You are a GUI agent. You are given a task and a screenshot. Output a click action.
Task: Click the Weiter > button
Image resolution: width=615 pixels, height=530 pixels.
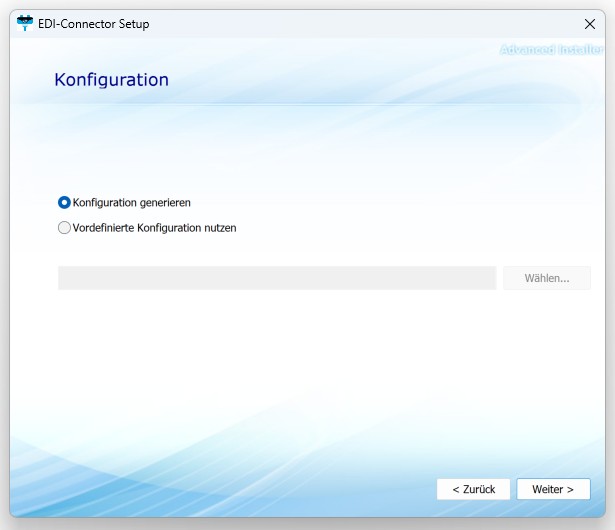point(553,489)
